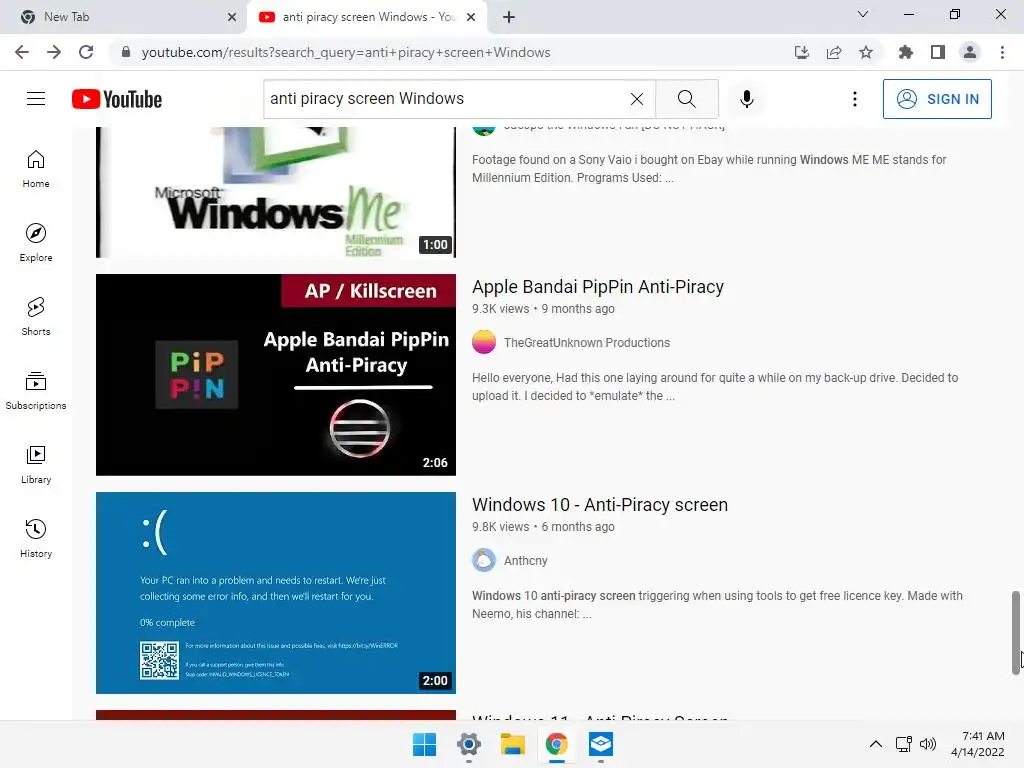Screen dimensions: 1024x768
Task: Open History in the sidebar
Action: click(36, 539)
